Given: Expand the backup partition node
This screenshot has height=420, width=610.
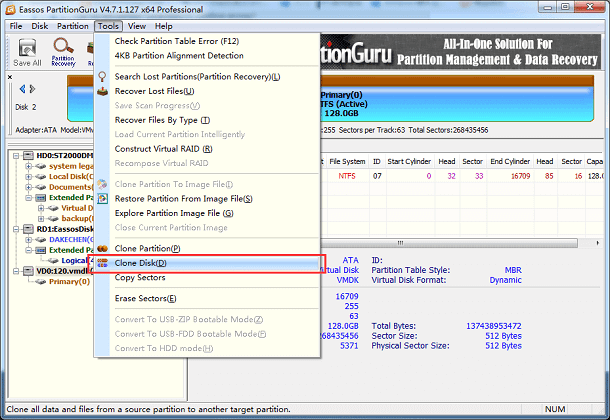Looking at the screenshot, I should [x=41, y=219].
